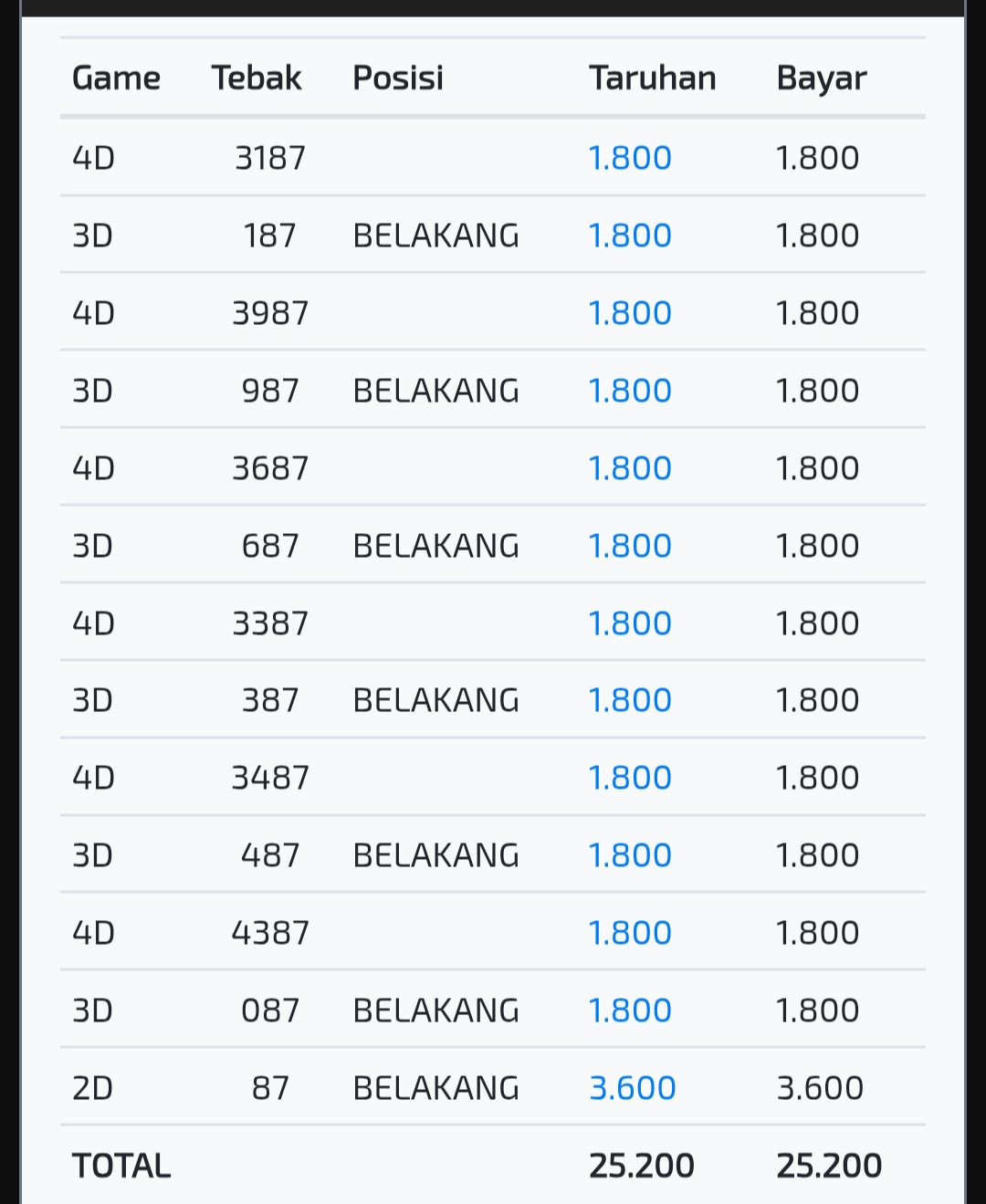The width and height of the screenshot is (986, 1204).
Task: Click the Taruhan column header
Action: click(x=652, y=79)
